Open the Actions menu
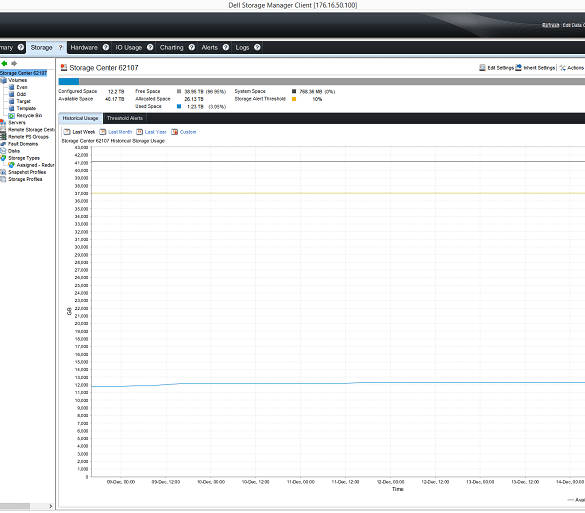Viewport: 585px width, 513px height. click(572, 68)
